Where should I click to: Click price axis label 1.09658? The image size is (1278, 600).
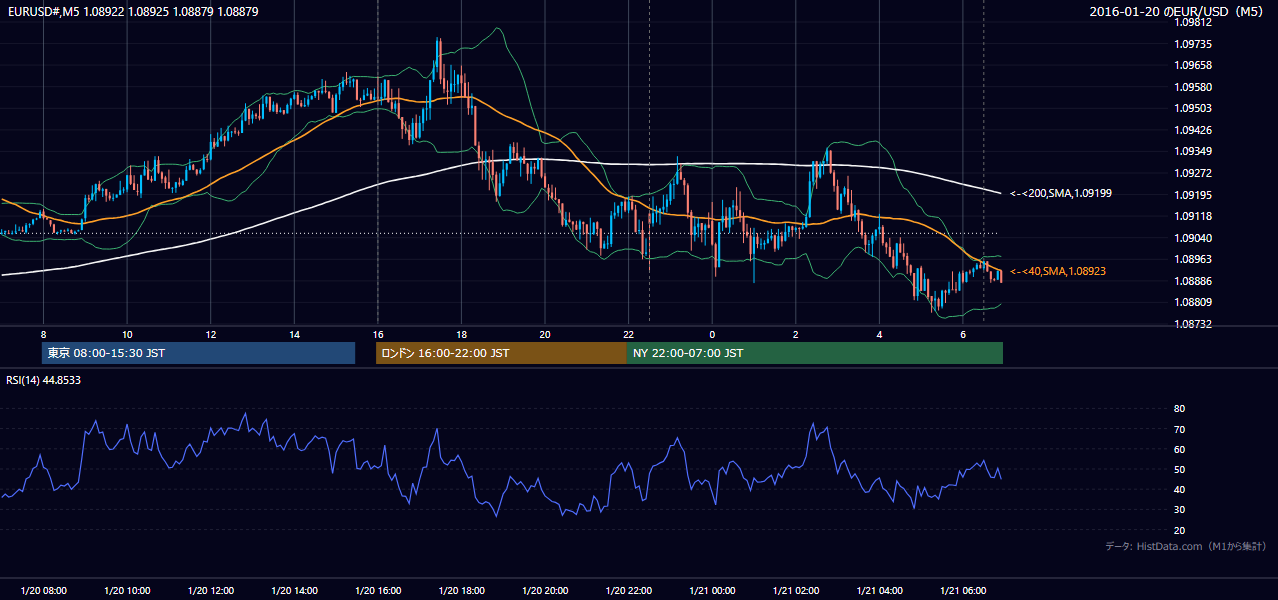[x=1193, y=65]
